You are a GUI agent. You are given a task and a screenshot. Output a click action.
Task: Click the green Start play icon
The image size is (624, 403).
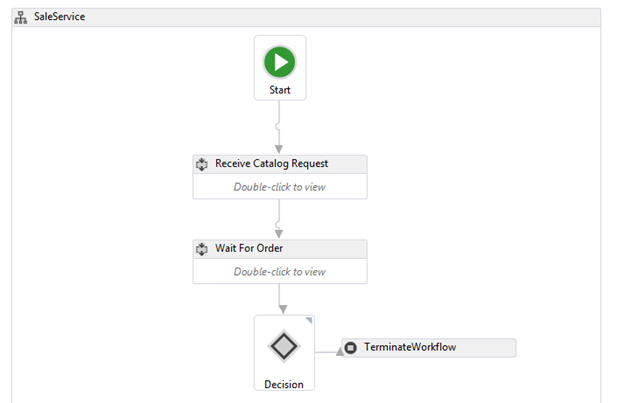coord(279,62)
